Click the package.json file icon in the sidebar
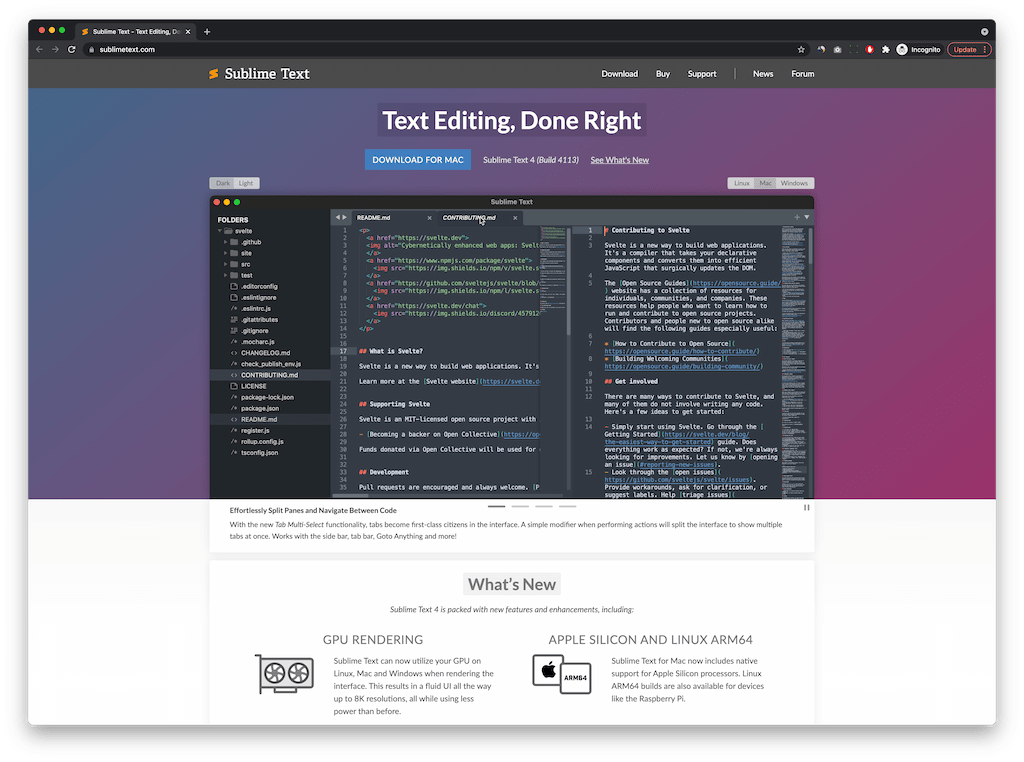The height and width of the screenshot is (762, 1024). (x=231, y=408)
